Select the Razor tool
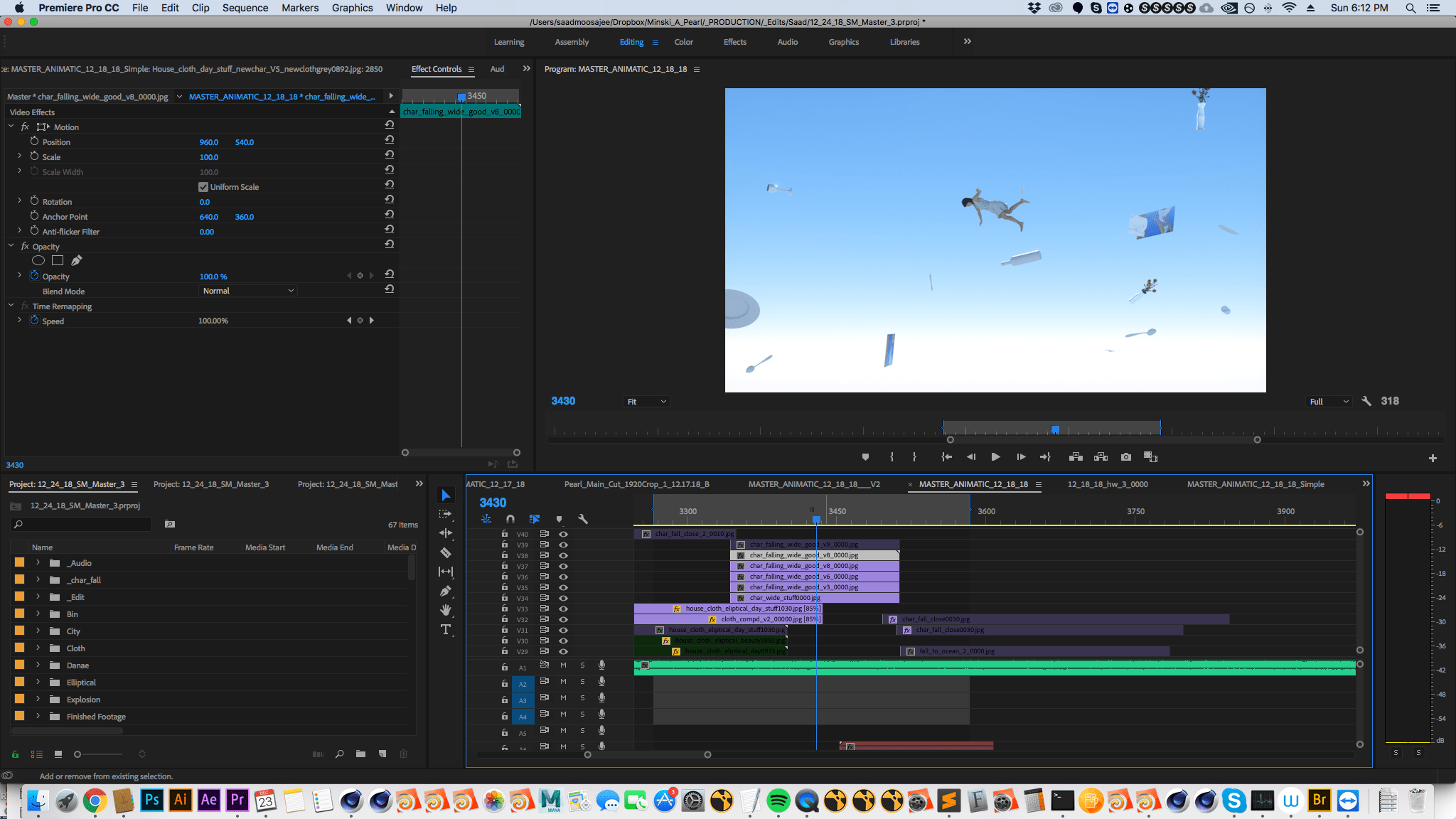1456x819 pixels. (x=446, y=552)
